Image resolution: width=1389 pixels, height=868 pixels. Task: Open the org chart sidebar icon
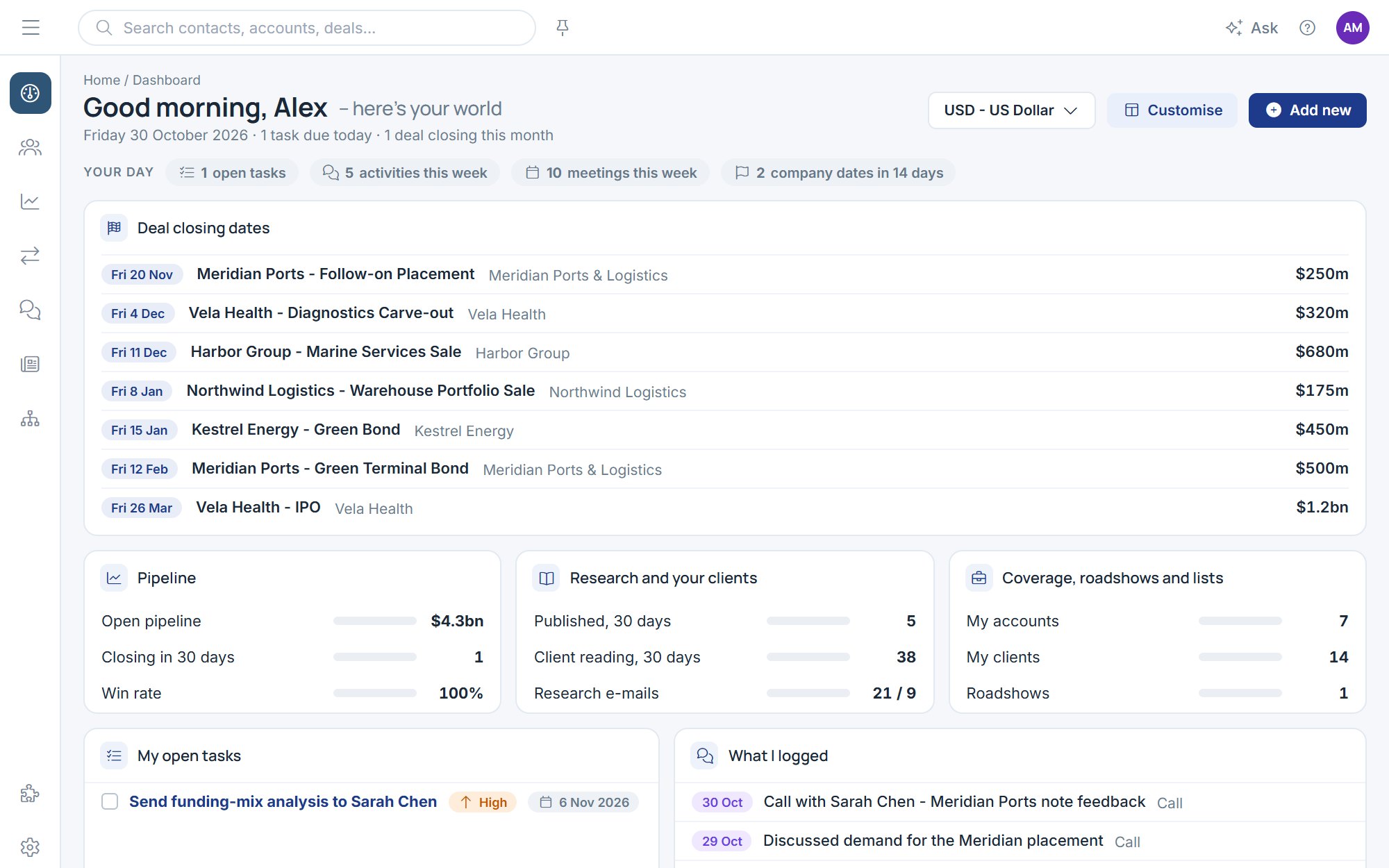click(31, 418)
